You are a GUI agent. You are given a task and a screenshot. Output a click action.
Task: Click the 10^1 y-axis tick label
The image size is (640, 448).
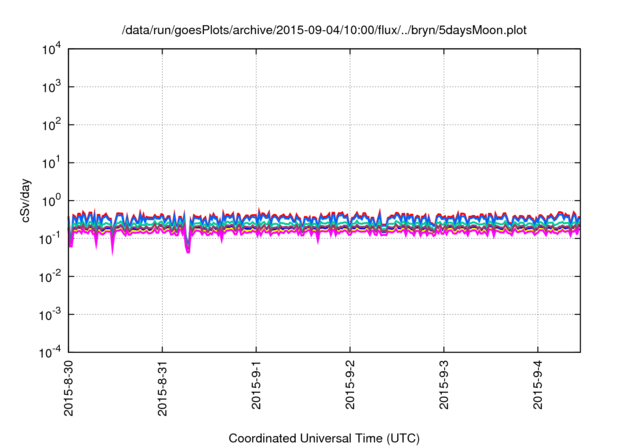point(51,163)
